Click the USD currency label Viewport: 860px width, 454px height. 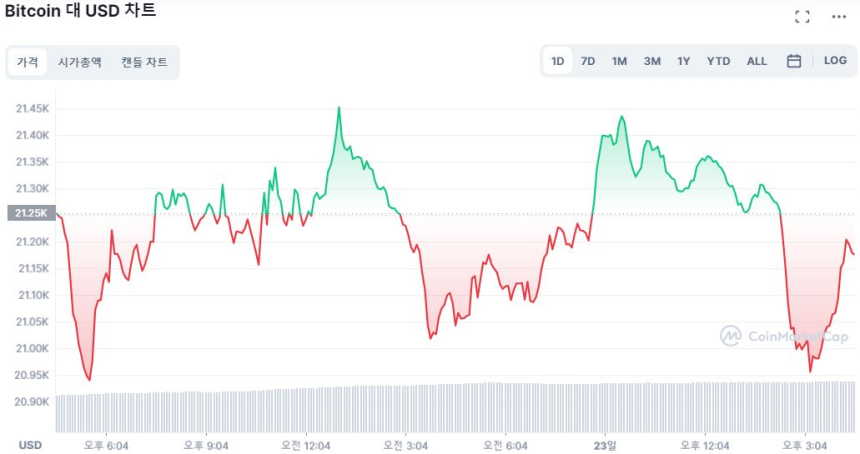click(30, 443)
